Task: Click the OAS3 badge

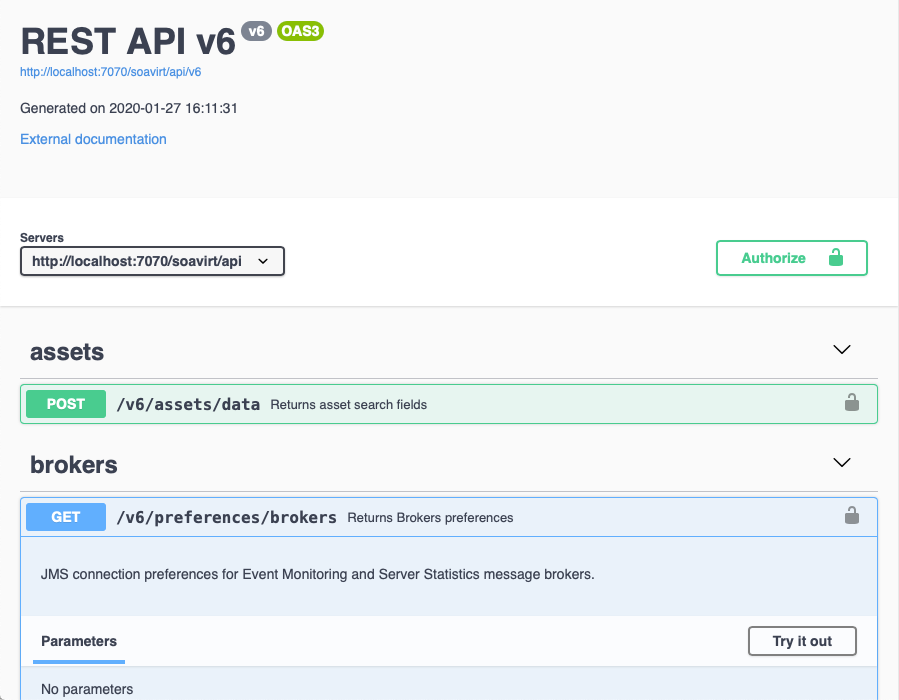Action: [300, 31]
